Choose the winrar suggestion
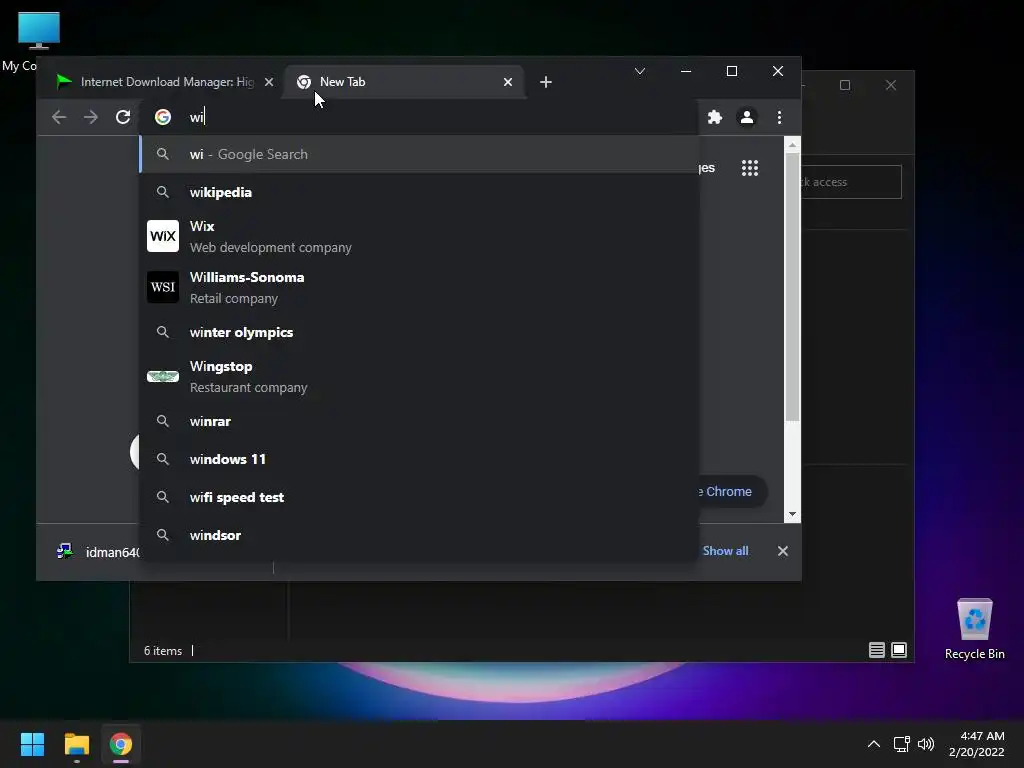1024x768 pixels. click(x=419, y=421)
